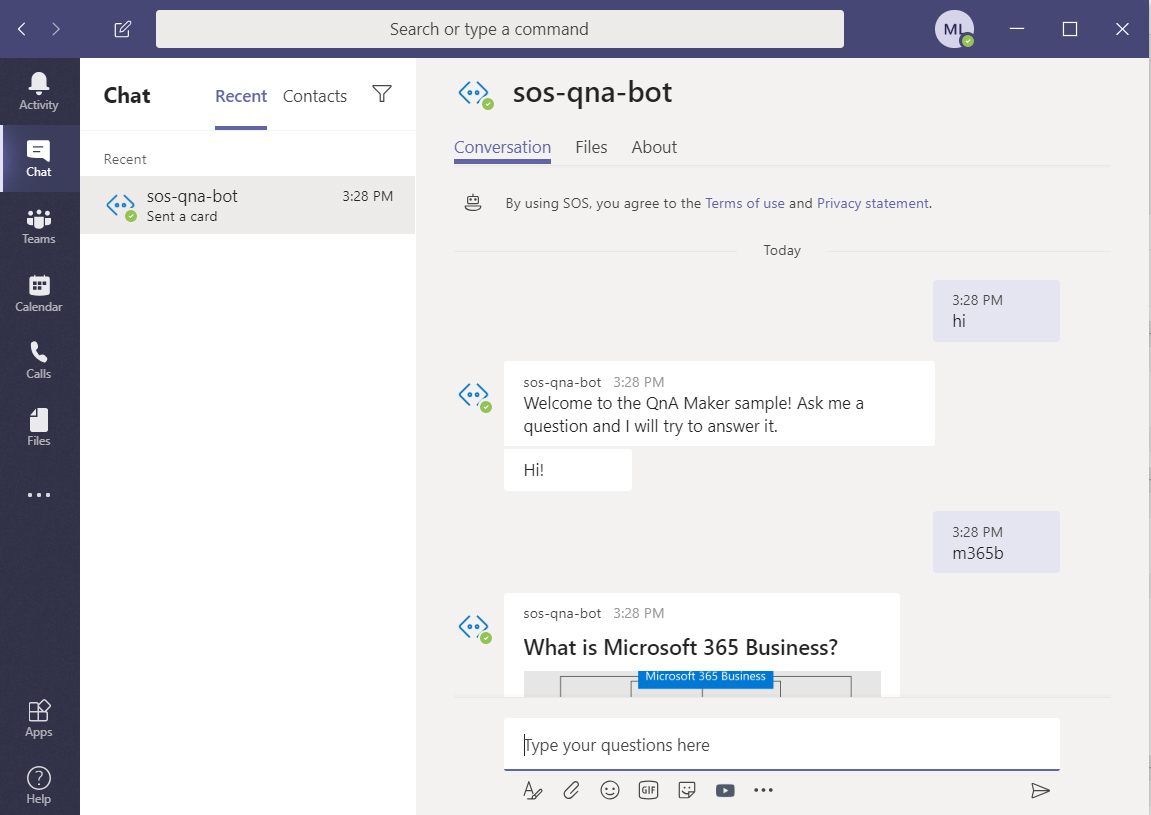Attach a file with the paperclip

(571, 790)
